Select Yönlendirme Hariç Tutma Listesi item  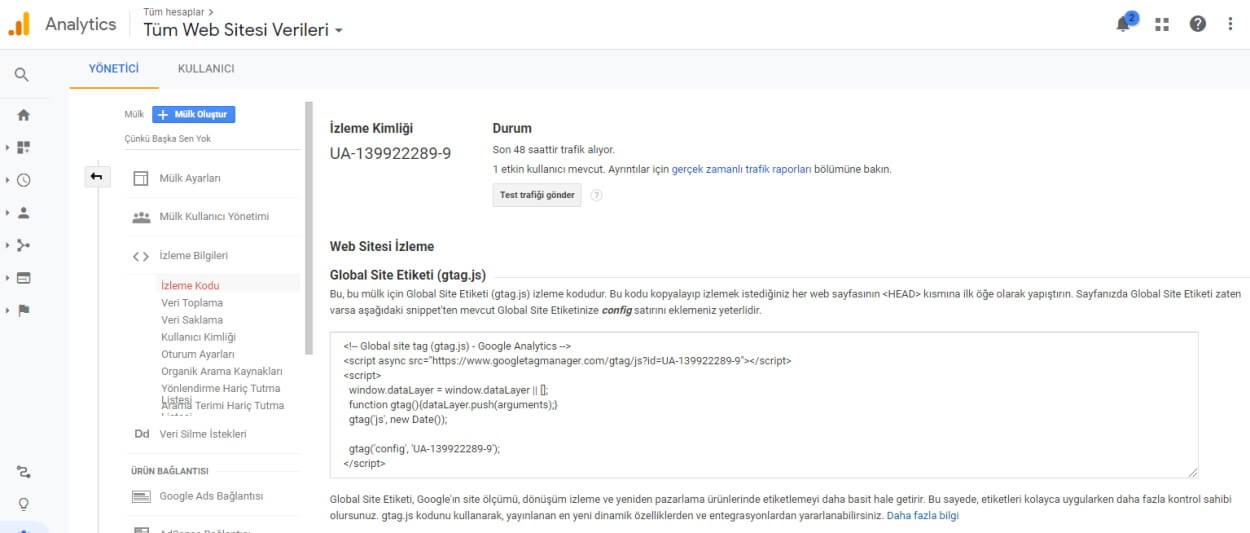point(221,393)
